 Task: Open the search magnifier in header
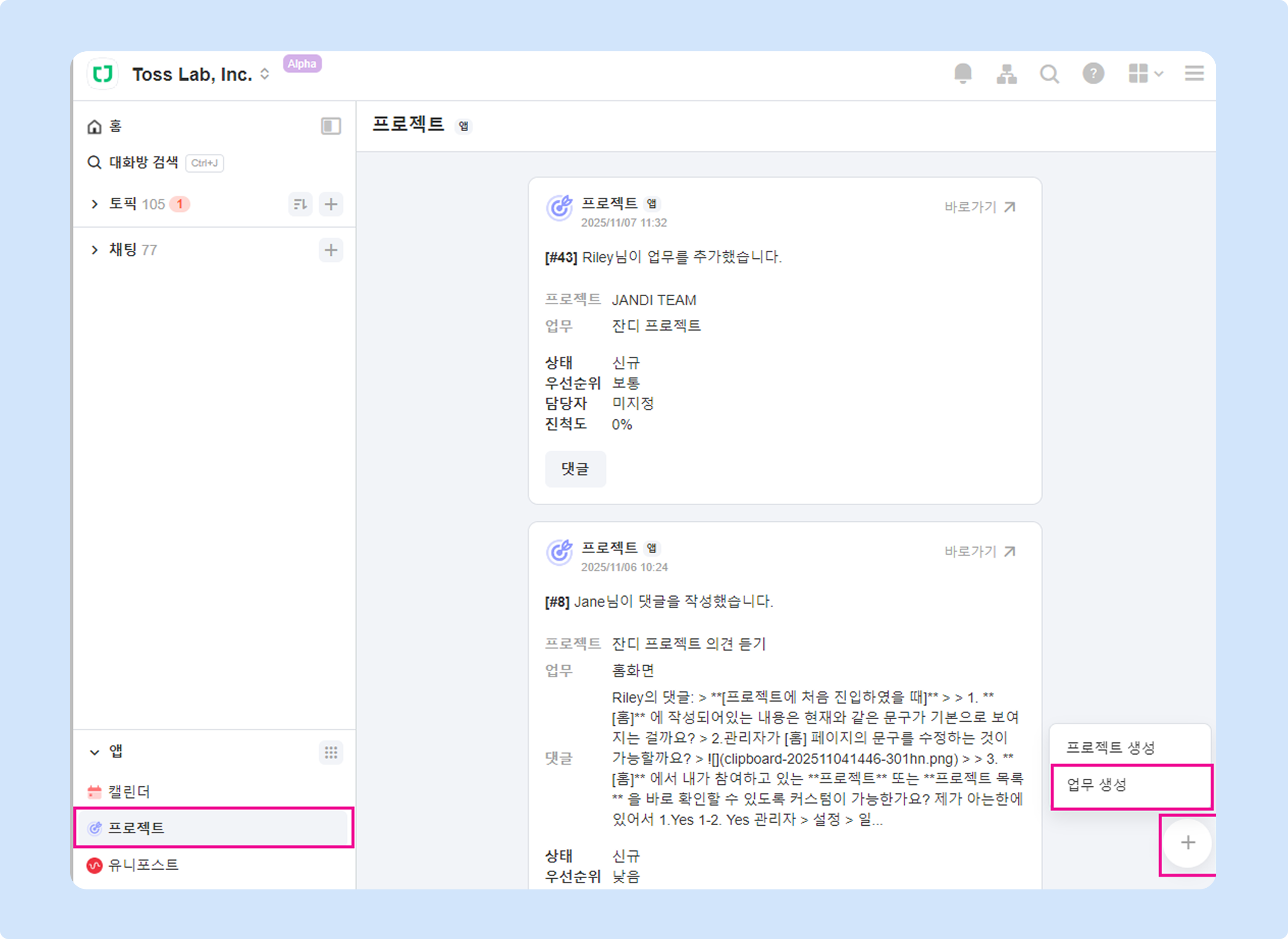(x=1049, y=74)
